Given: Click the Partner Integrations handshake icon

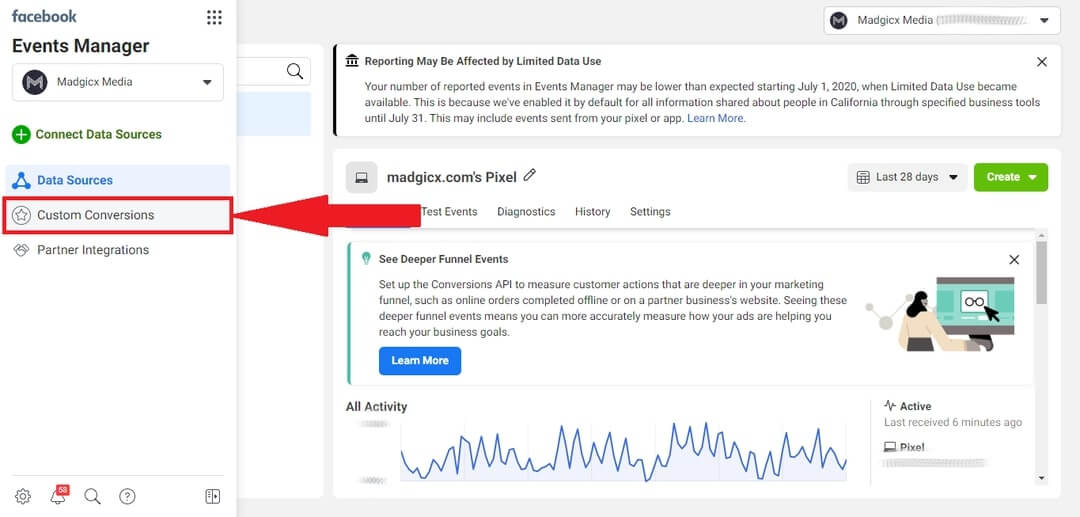Looking at the screenshot, I should pyautogui.click(x=21, y=250).
